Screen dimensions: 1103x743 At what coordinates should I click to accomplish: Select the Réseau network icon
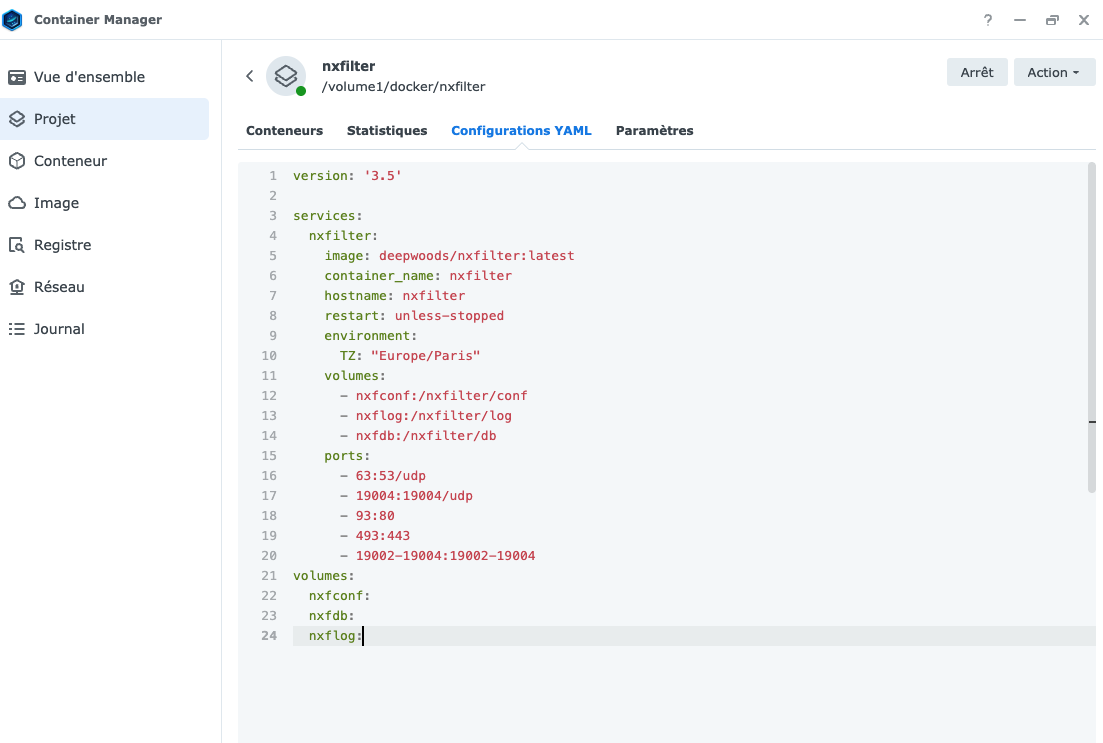tap(17, 287)
